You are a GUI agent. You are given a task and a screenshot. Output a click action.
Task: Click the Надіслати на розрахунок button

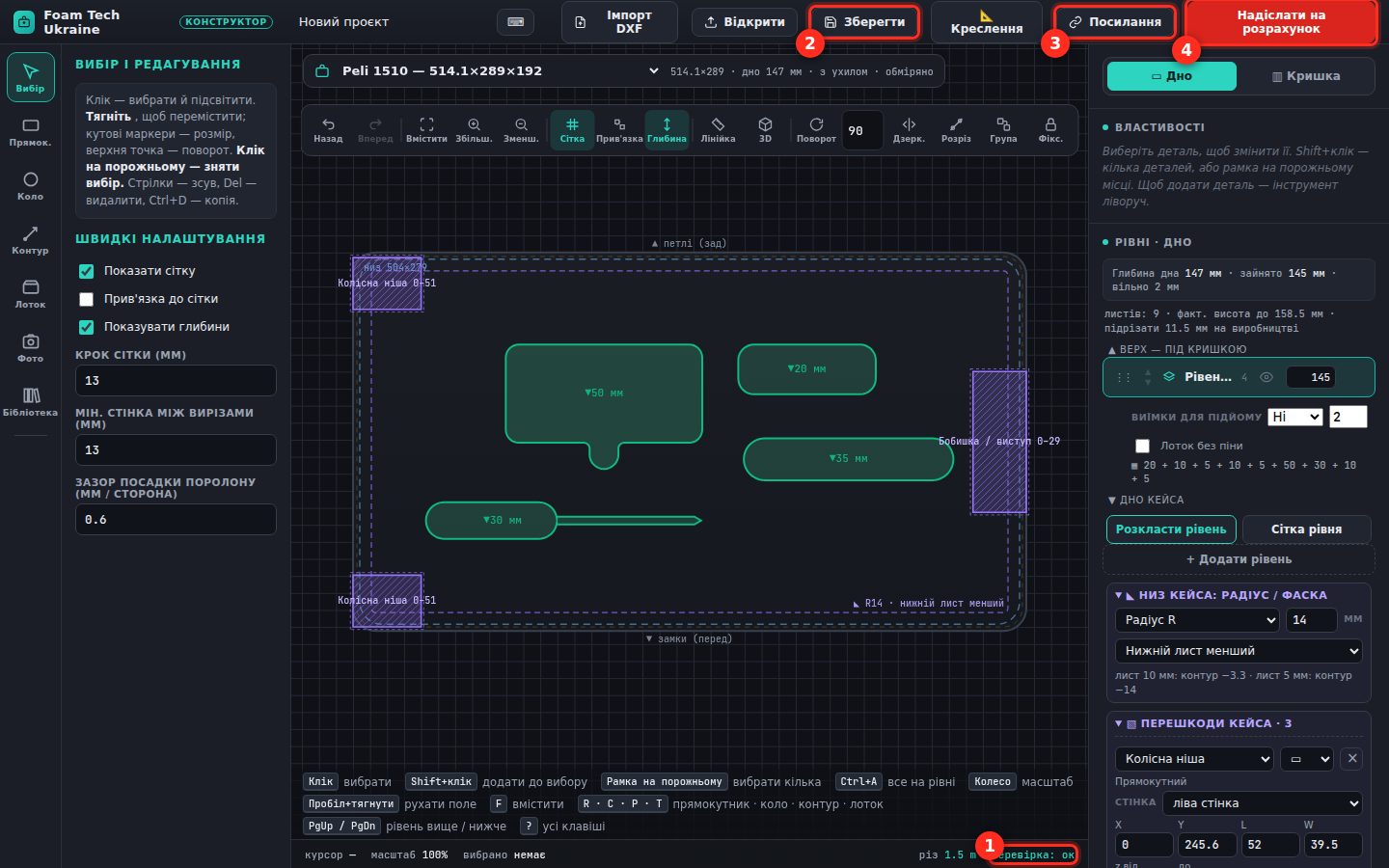click(1281, 22)
